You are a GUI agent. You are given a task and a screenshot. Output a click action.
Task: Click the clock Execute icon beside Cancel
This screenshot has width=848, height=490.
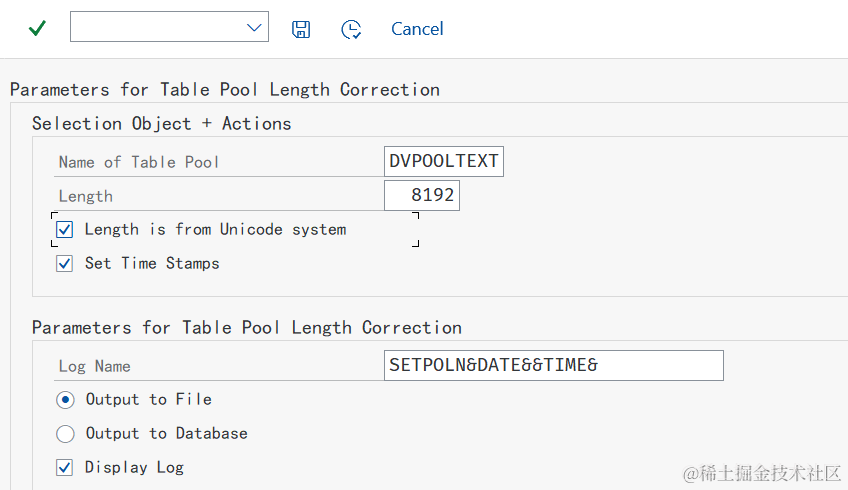tap(351, 29)
